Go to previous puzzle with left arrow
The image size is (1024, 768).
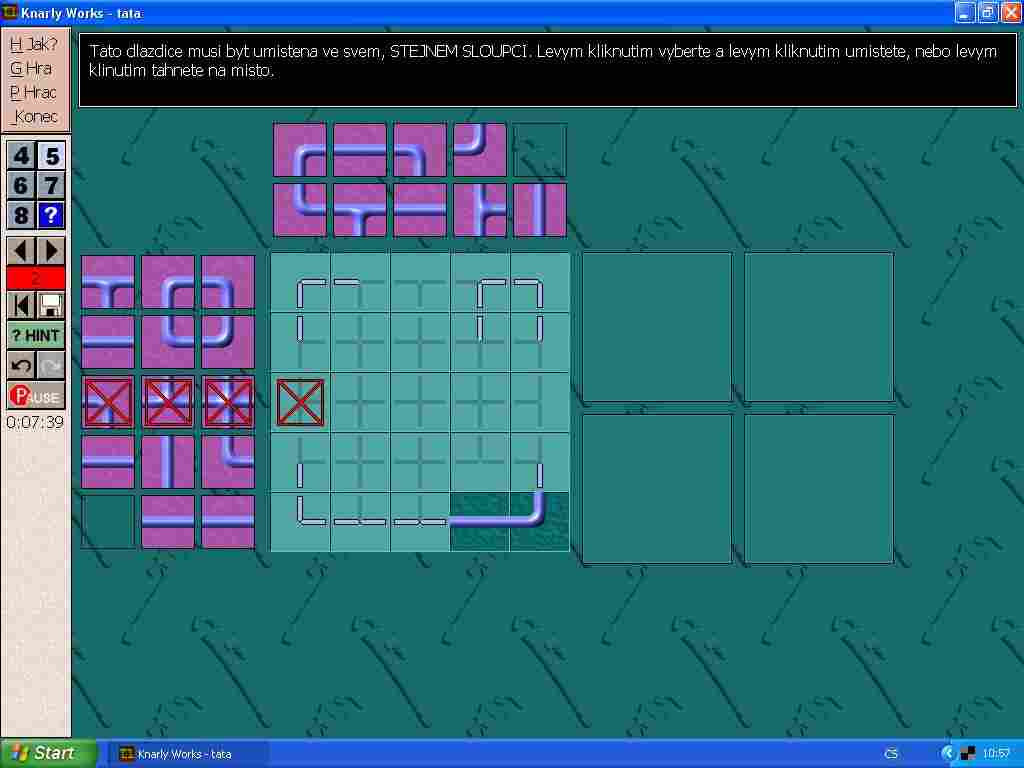21,251
